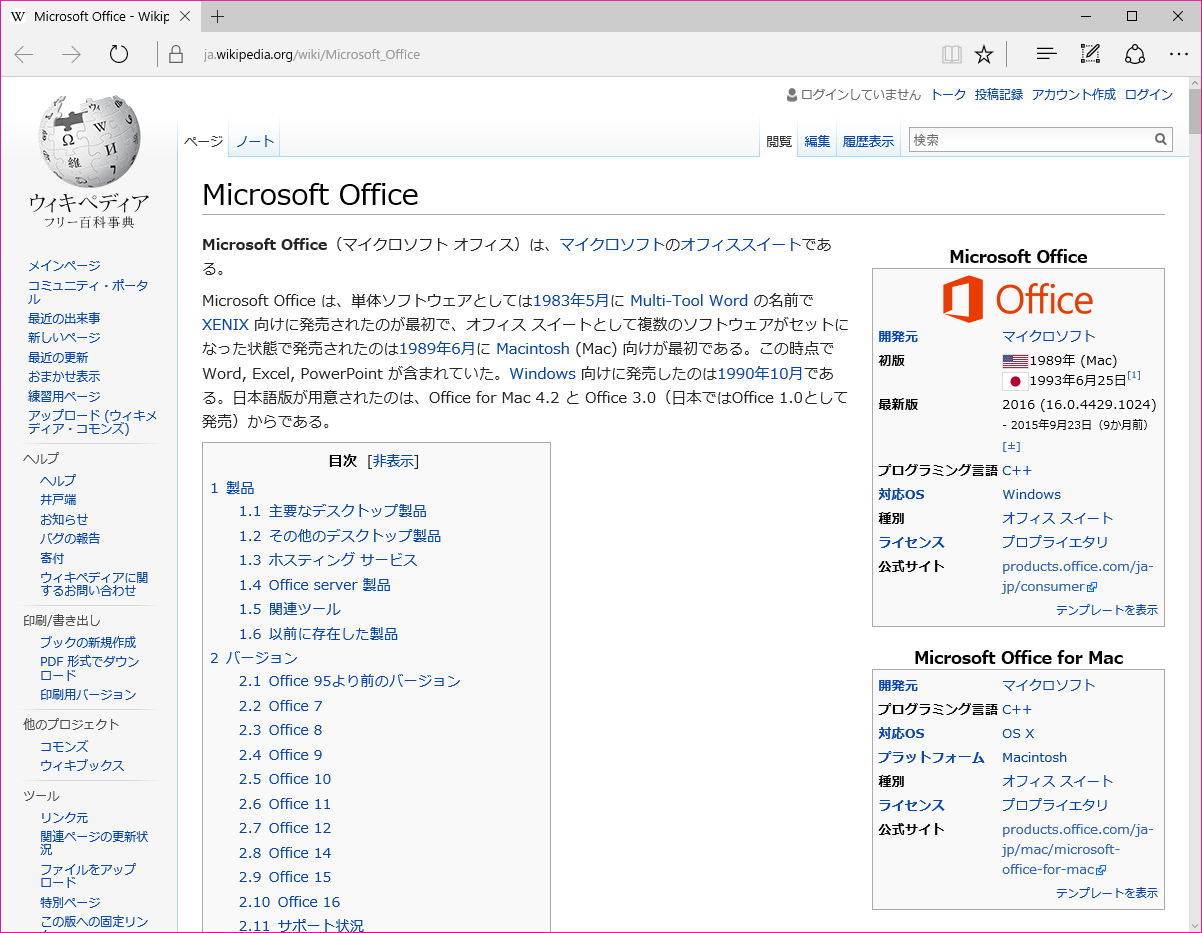The image size is (1202, 933).
Task: Open Edge More actions ellipsis menu
Action: click(x=1178, y=54)
